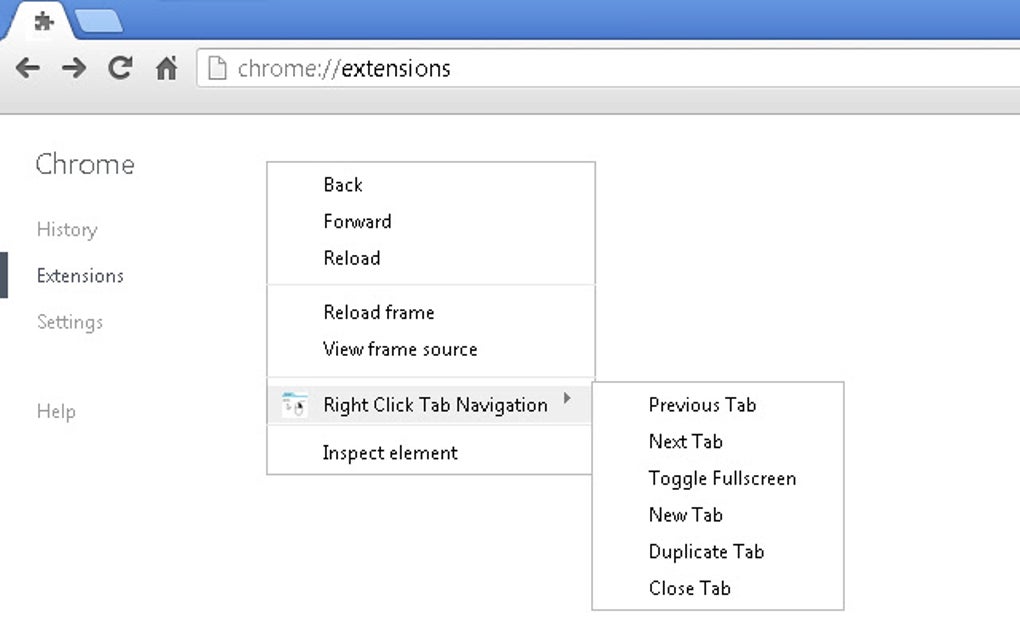The image size is (1020, 638).
Task: Click the page icon inside the address bar
Action: [215, 67]
